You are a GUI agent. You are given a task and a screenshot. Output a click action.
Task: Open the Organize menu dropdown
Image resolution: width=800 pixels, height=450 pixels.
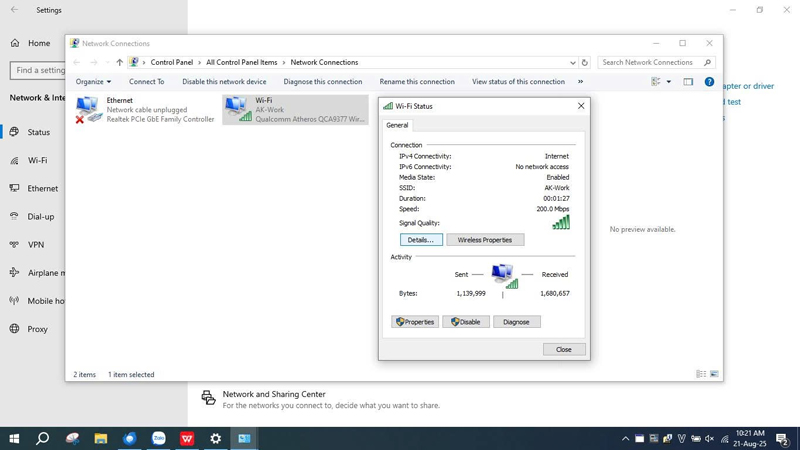[93, 82]
